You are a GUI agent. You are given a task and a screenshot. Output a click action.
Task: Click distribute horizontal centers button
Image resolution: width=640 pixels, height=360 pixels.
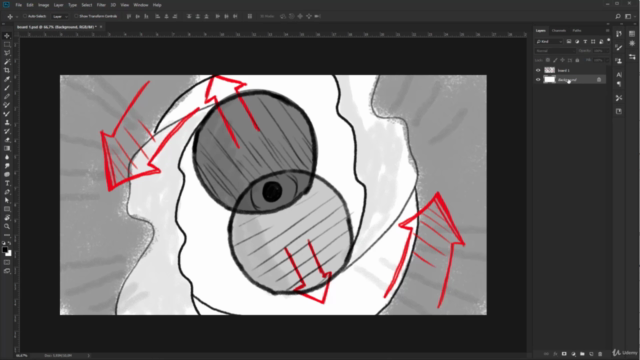[226, 16]
